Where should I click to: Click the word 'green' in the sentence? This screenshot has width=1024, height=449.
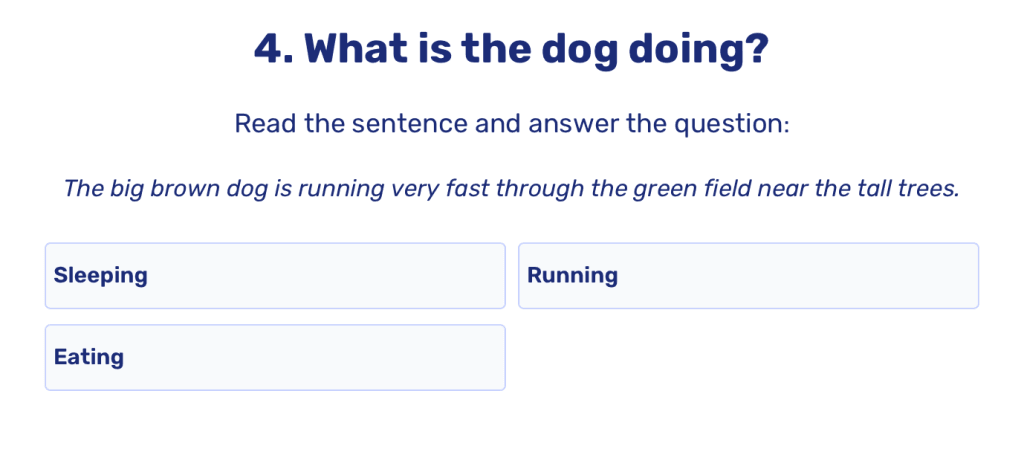(x=665, y=189)
